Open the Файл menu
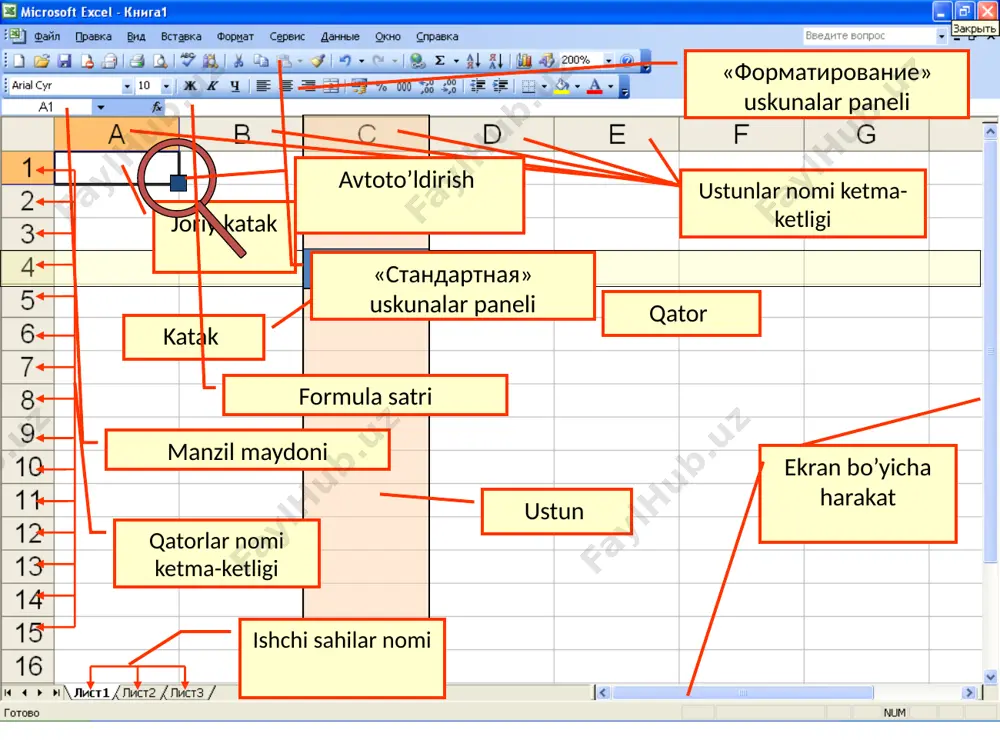1000x750 pixels. click(x=47, y=37)
